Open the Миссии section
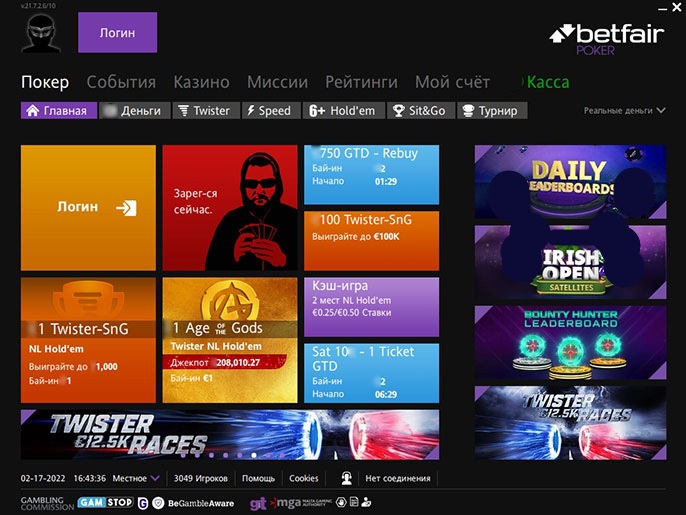The width and height of the screenshot is (686, 515). tap(277, 82)
